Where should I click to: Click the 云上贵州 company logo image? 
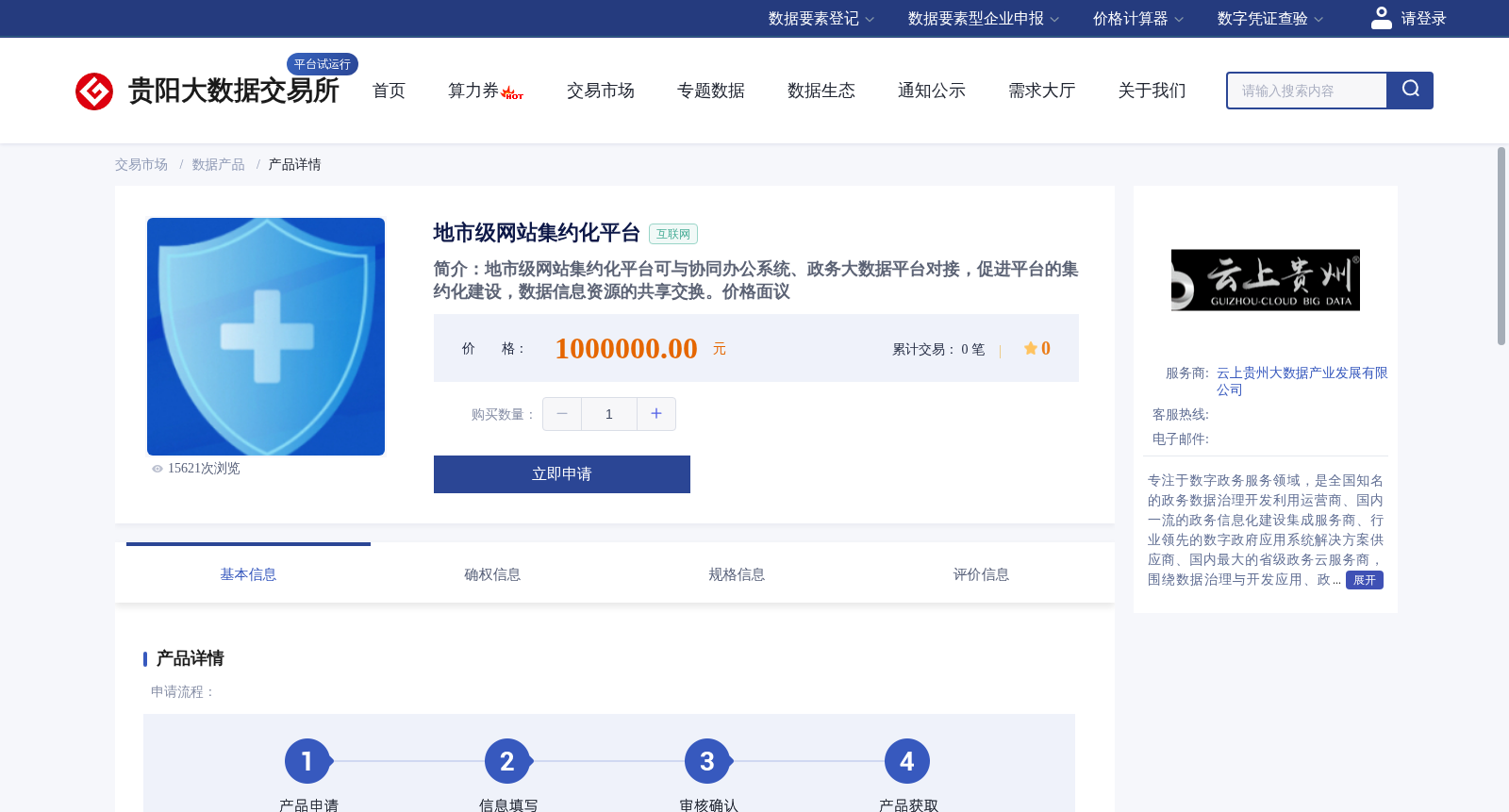coord(1266,280)
